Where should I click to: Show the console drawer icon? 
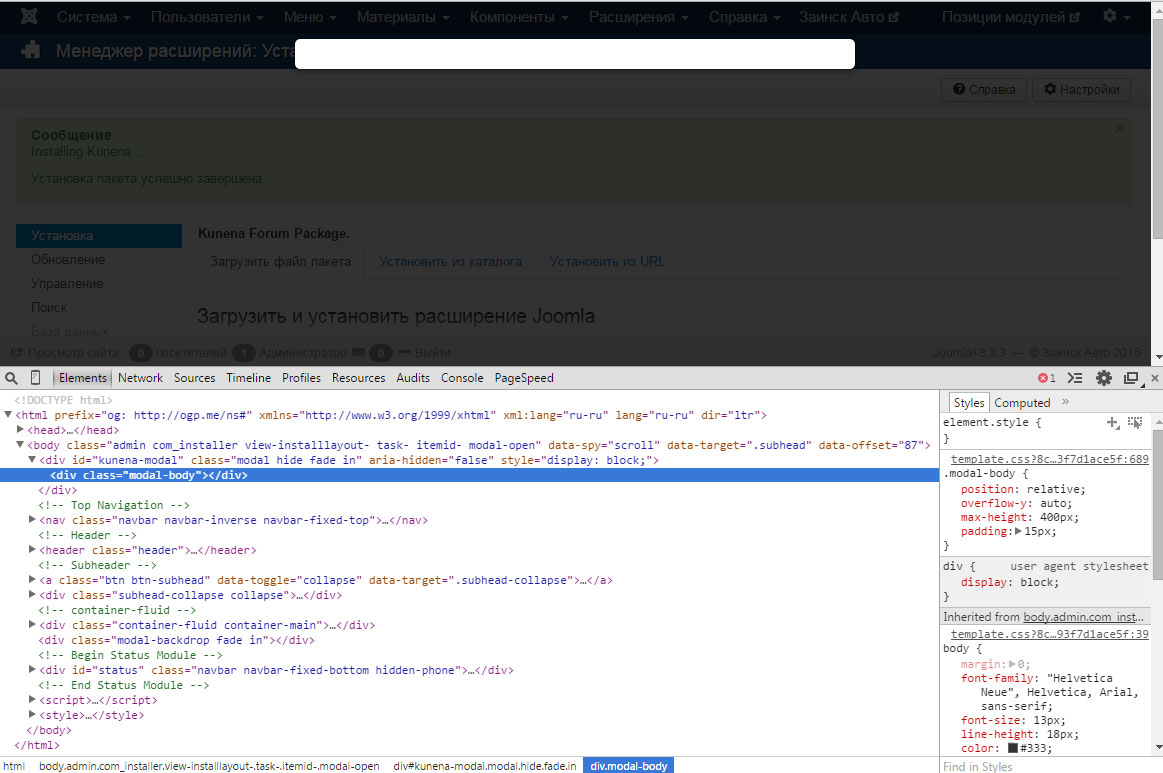point(1075,378)
